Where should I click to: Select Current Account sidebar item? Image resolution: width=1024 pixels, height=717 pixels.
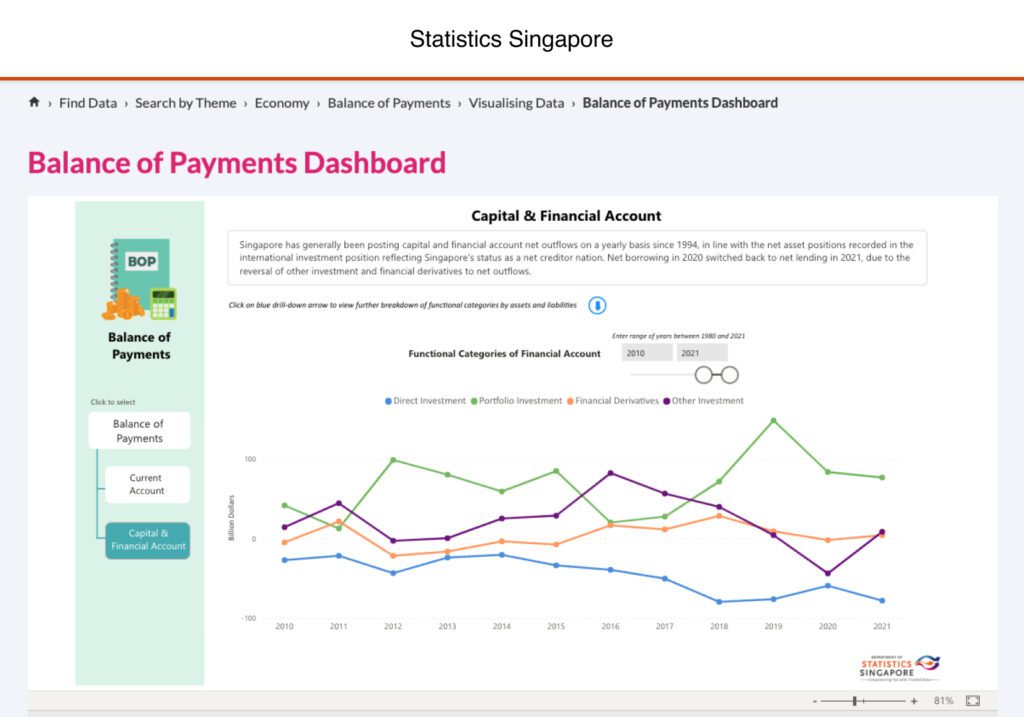point(147,484)
